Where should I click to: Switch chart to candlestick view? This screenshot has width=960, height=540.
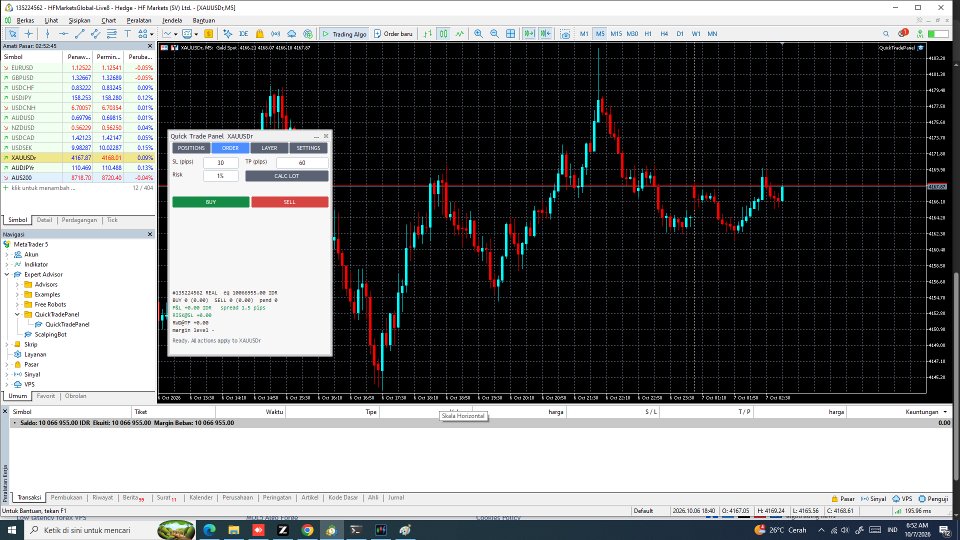coord(443,34)
